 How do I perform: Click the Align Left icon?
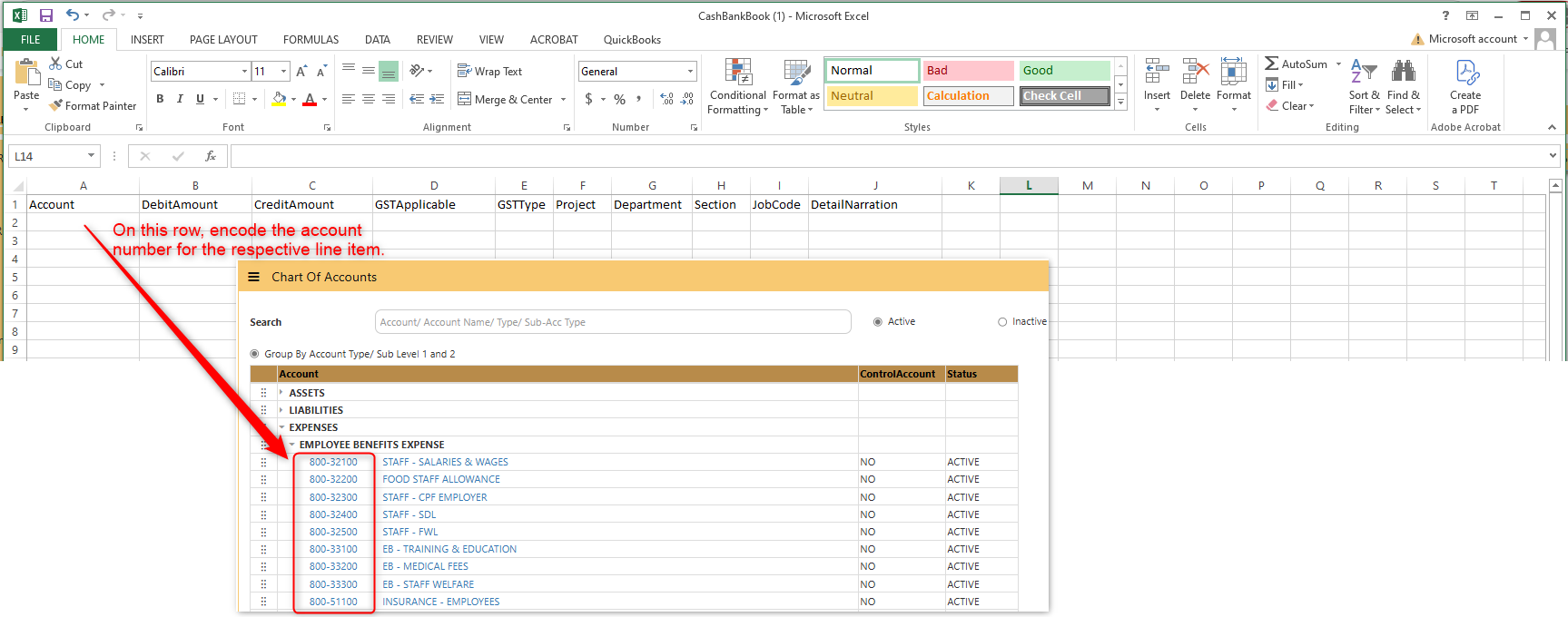tap(348, 99)
